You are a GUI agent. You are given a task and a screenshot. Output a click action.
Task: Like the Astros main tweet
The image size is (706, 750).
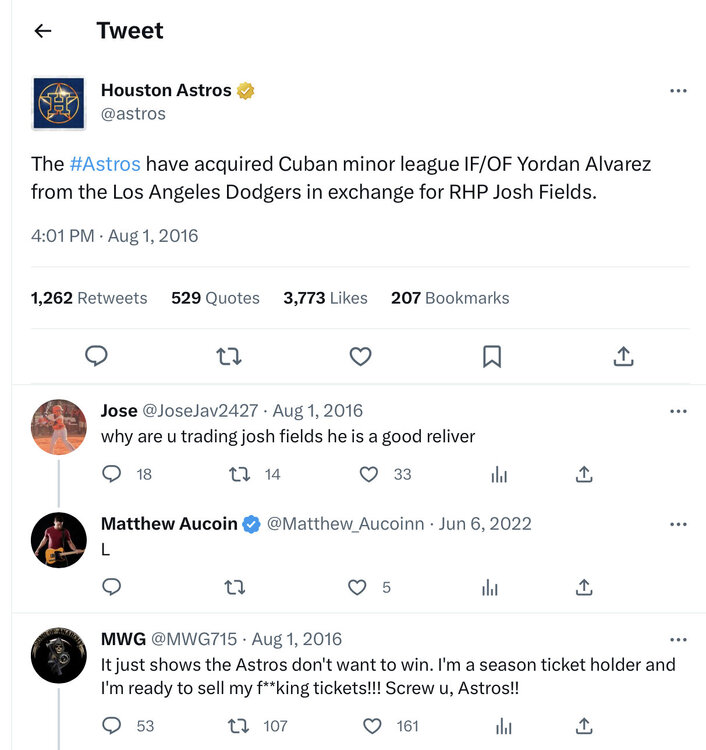click(x=360, y=356)
